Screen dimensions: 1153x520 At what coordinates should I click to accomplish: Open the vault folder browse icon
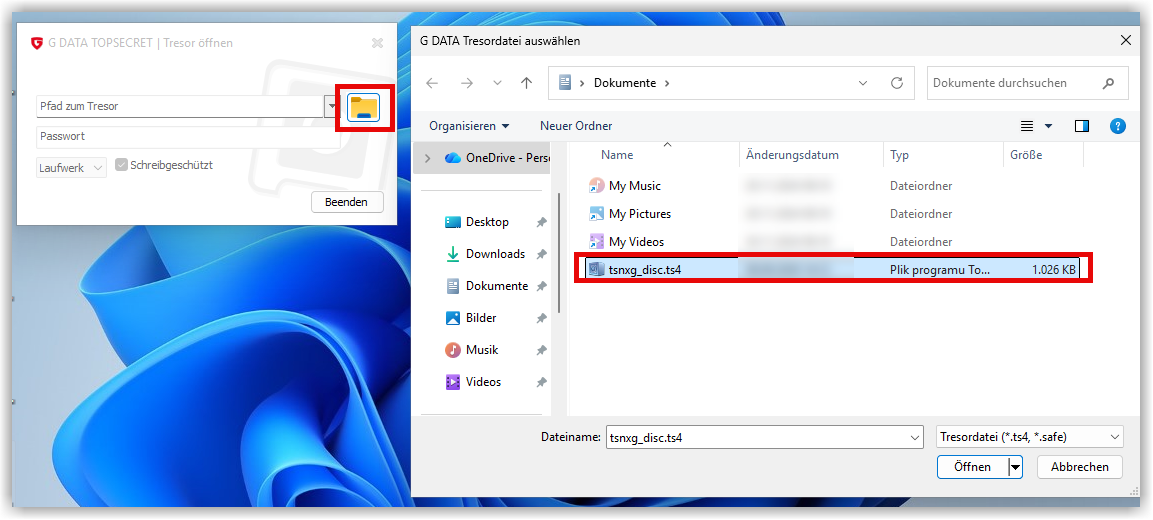(x=364, y=108)
